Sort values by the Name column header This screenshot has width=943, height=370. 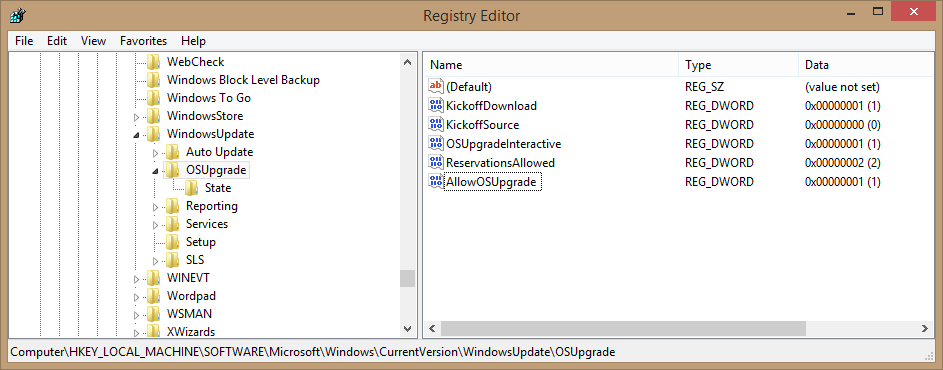click(x=551, y=65)
